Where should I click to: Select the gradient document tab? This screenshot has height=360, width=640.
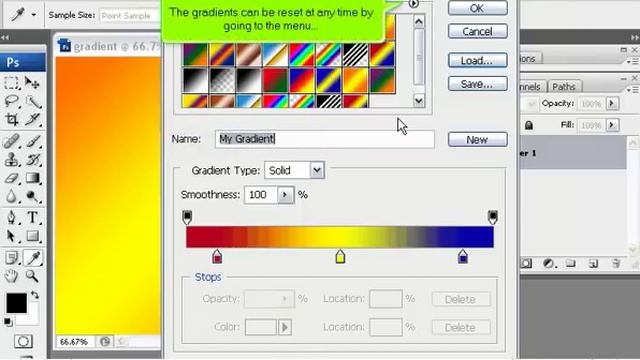[109, 46]
